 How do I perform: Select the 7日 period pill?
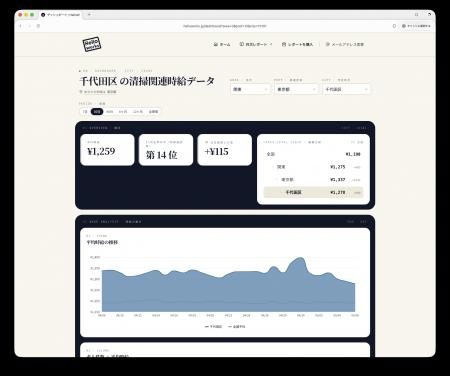pos(85,112)
